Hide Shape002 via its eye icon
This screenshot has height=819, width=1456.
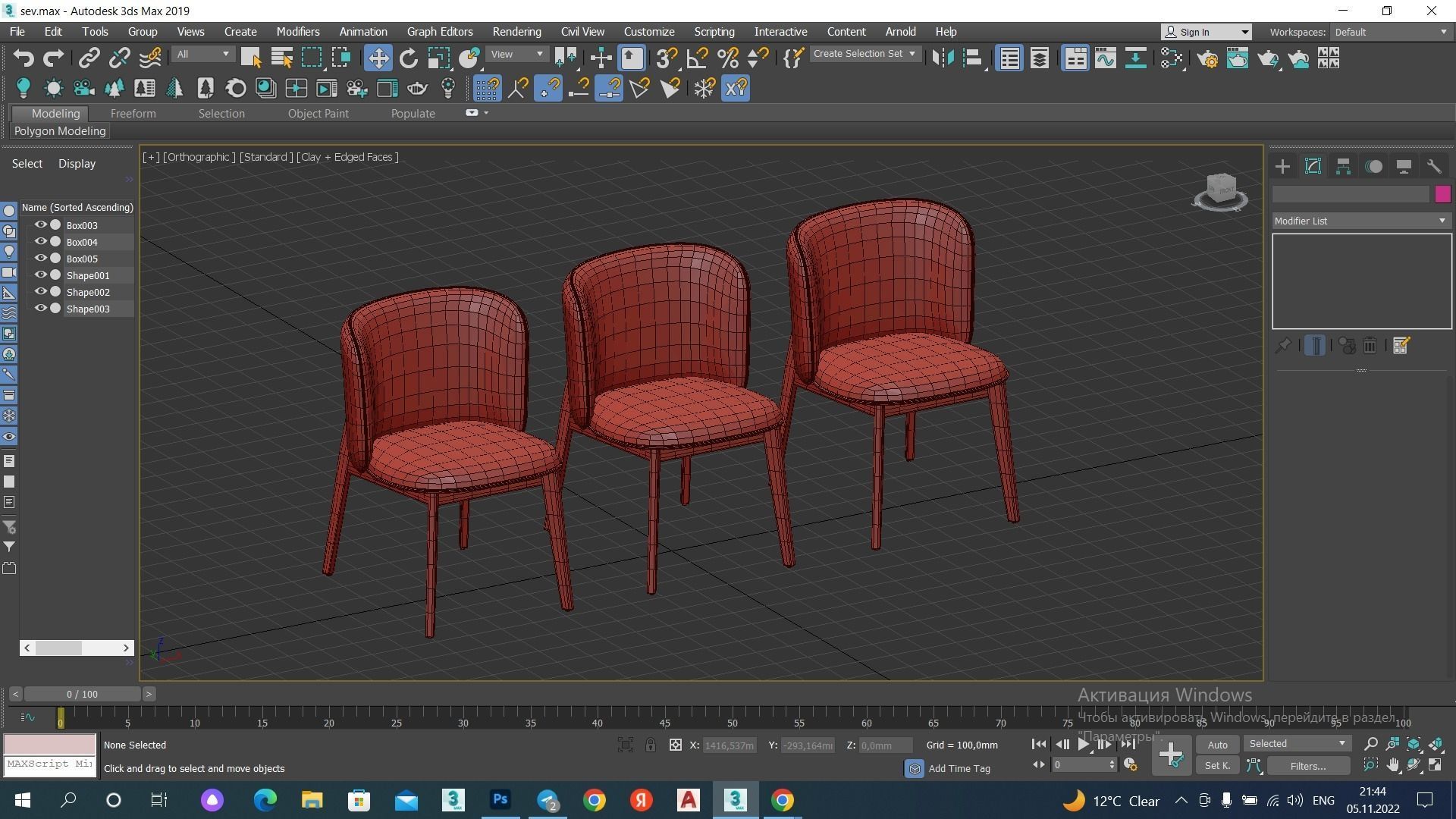41,292
